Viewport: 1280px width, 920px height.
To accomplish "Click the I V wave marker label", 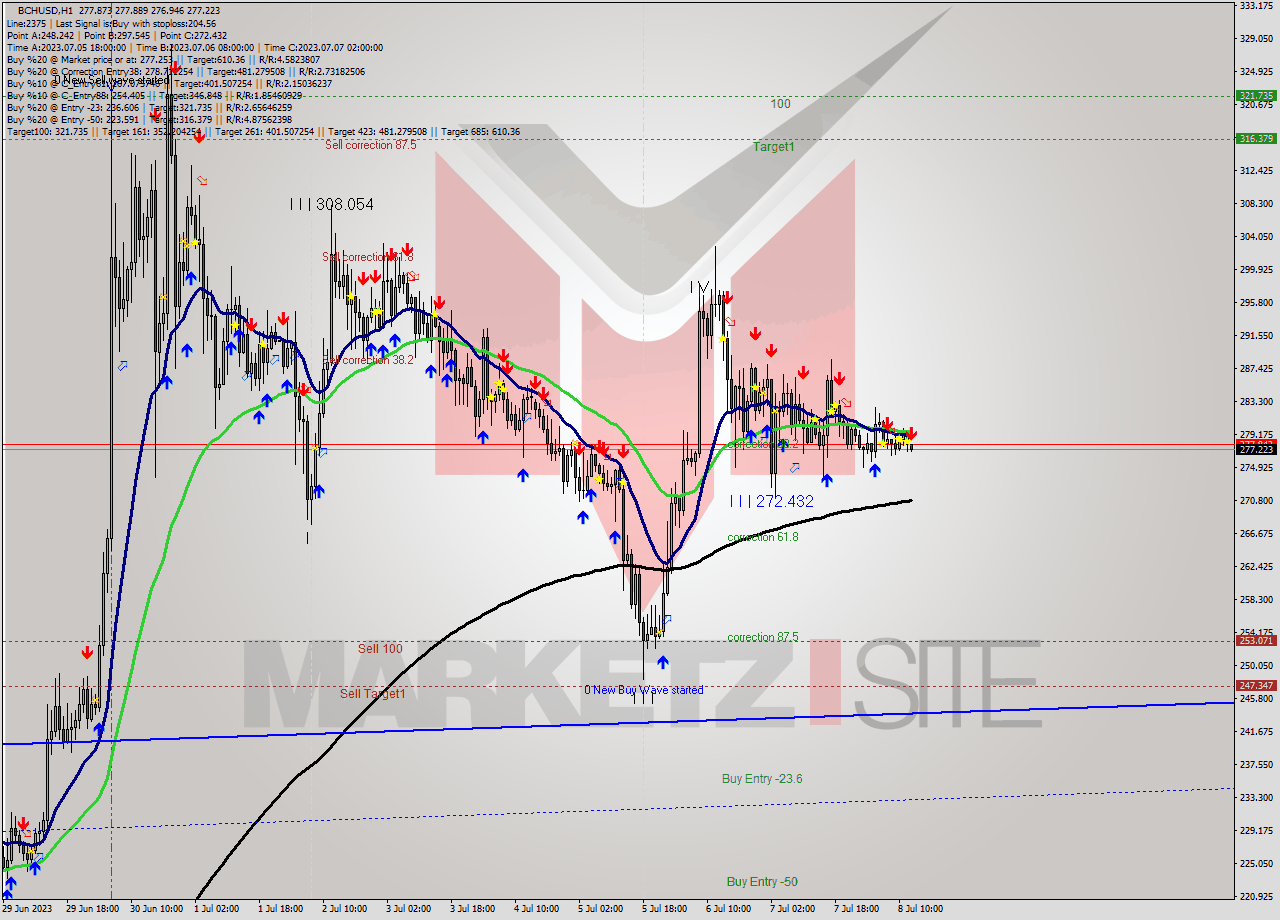I will 700,287.
